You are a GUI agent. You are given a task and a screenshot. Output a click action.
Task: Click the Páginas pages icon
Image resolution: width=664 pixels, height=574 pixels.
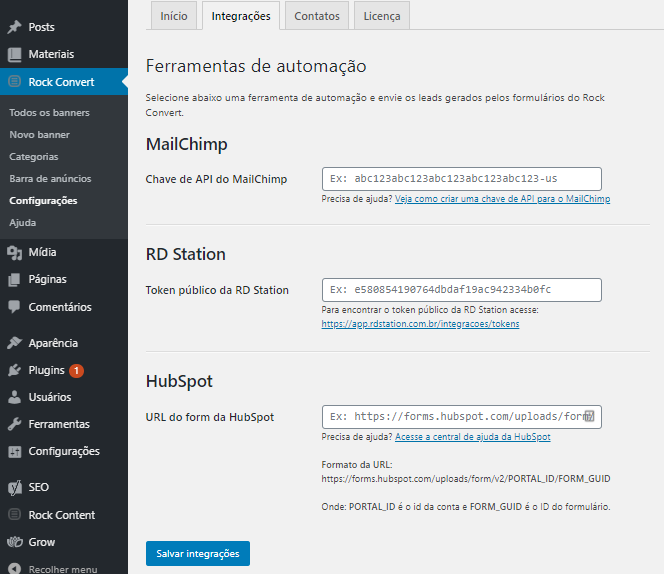tap(14, 280)
